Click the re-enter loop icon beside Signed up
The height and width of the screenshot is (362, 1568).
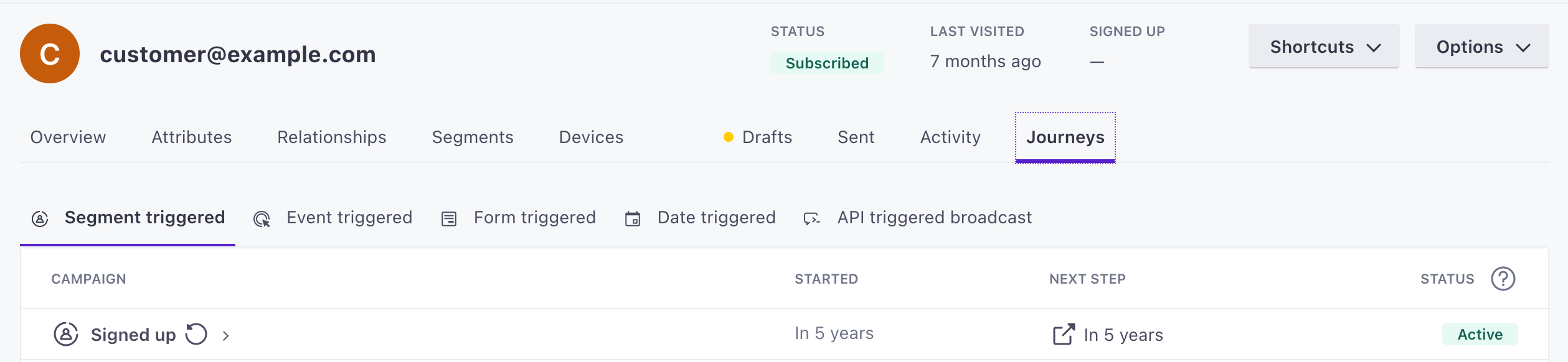click(196, 335)
